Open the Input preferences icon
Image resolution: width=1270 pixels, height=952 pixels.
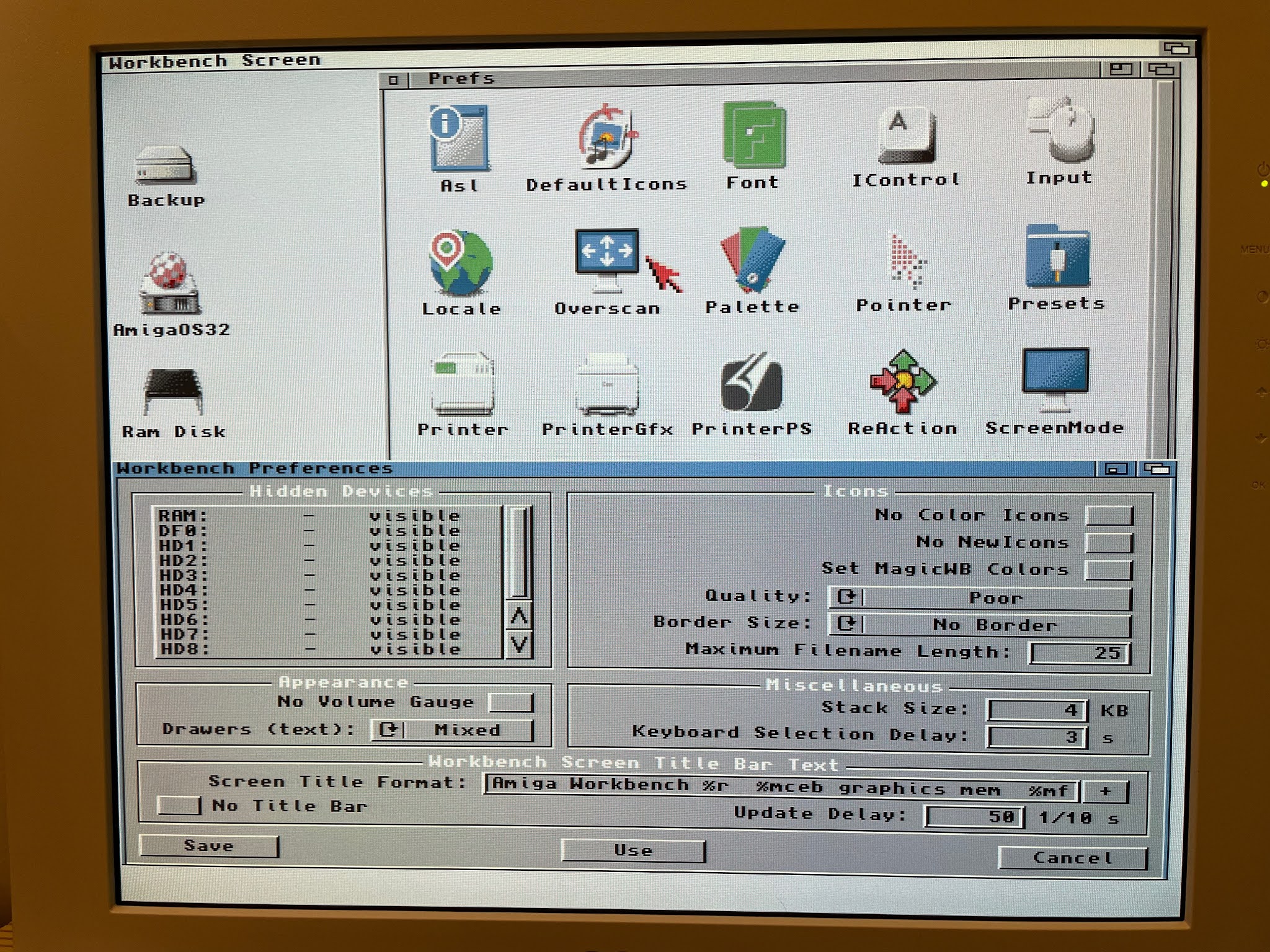[x=1060, y=130]
